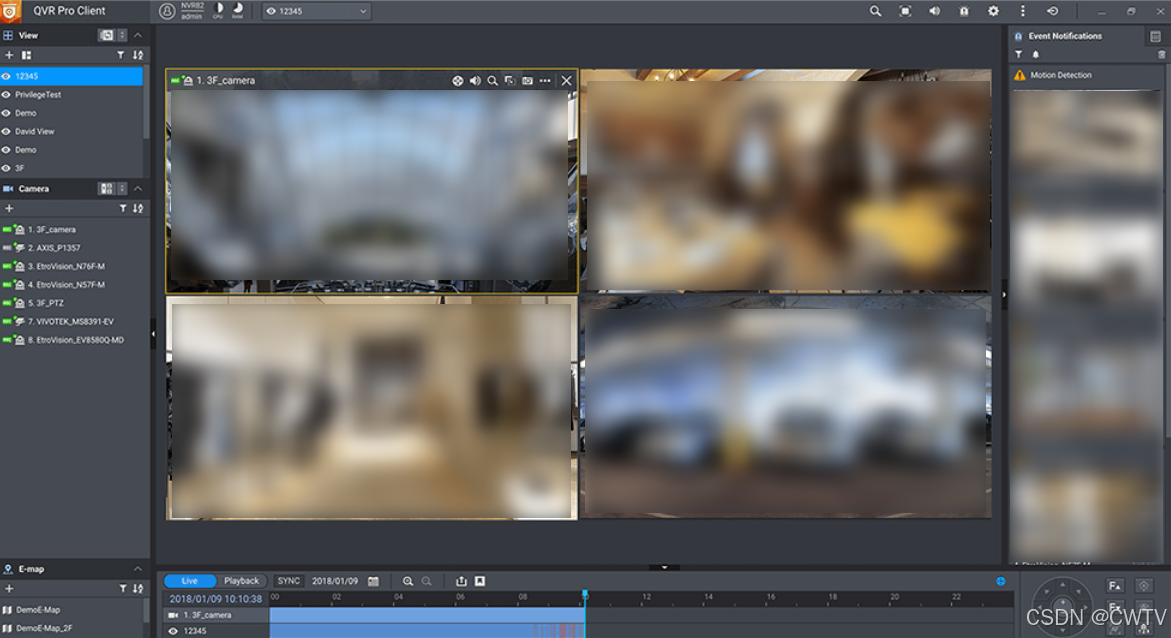Zoom in the timeline
The image size is (1171, 638).
point(408,581)
